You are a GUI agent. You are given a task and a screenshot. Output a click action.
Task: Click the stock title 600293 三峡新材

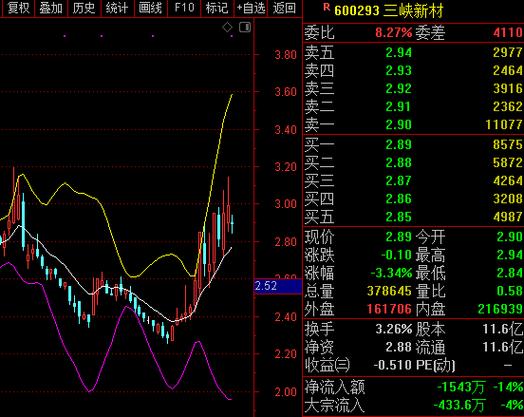point(389,11)
